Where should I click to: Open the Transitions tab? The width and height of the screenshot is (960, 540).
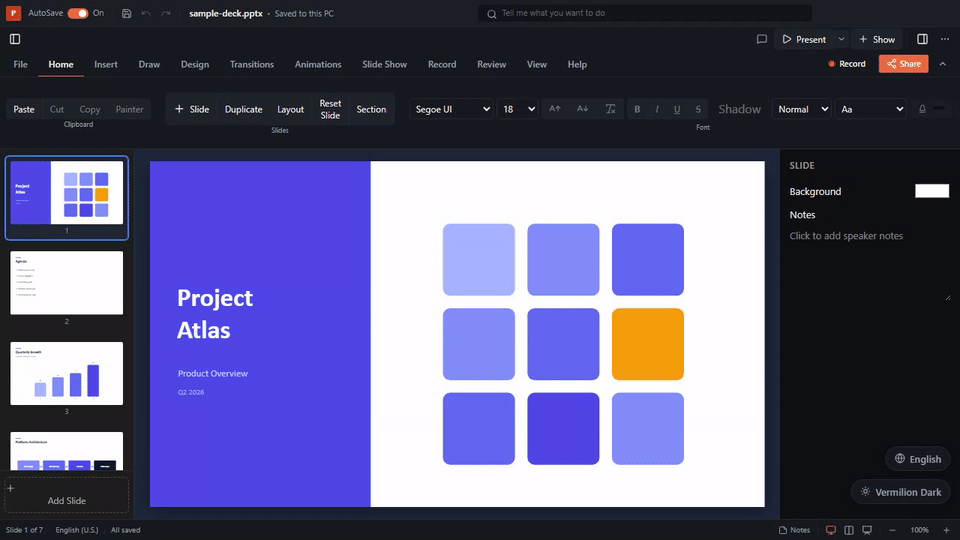tap(252, 64)
